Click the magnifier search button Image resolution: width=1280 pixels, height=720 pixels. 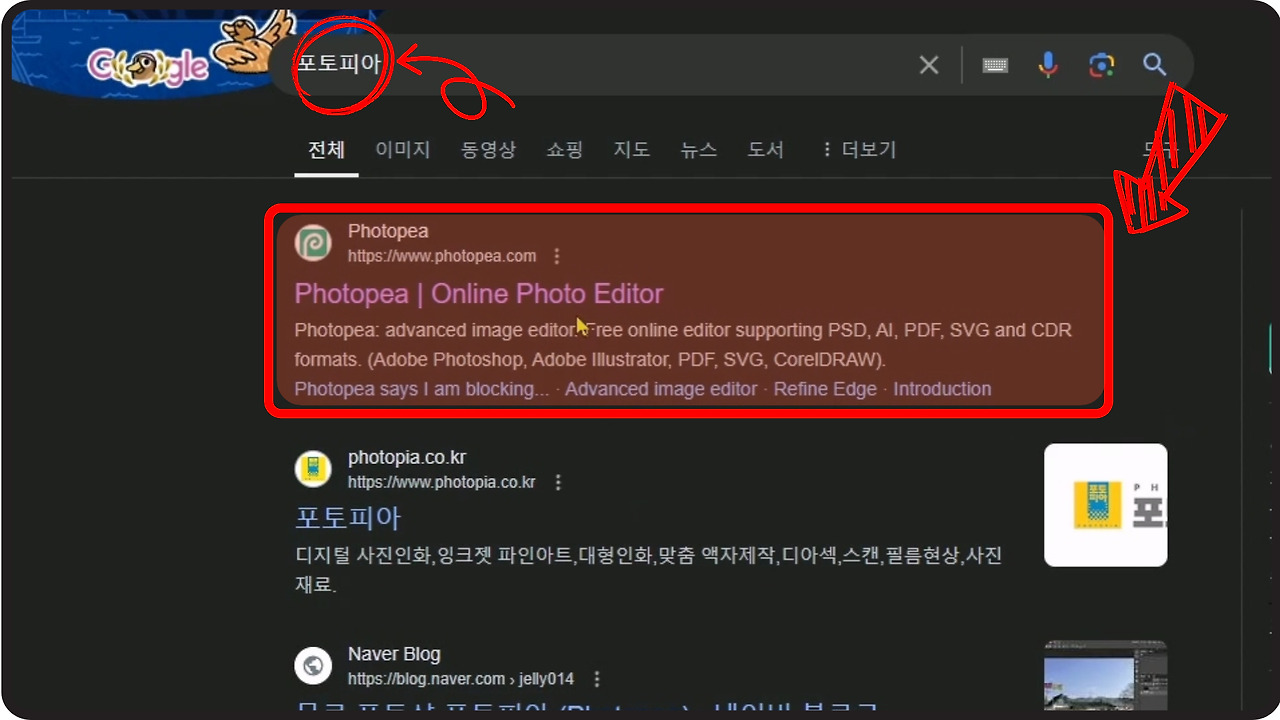[x=1155, y=65]
